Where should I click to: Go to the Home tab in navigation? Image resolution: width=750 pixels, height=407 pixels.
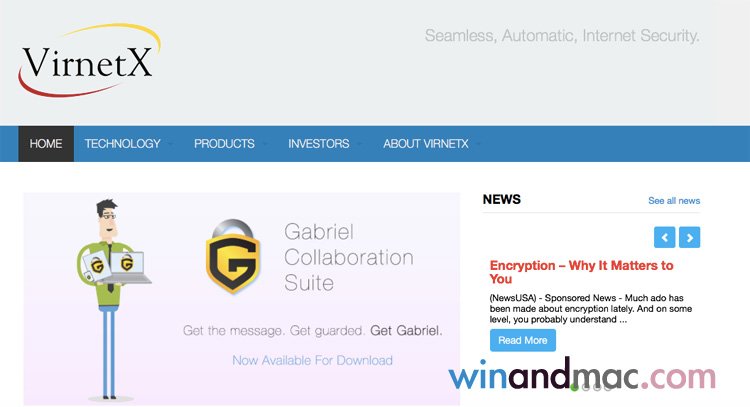(46, 144)
